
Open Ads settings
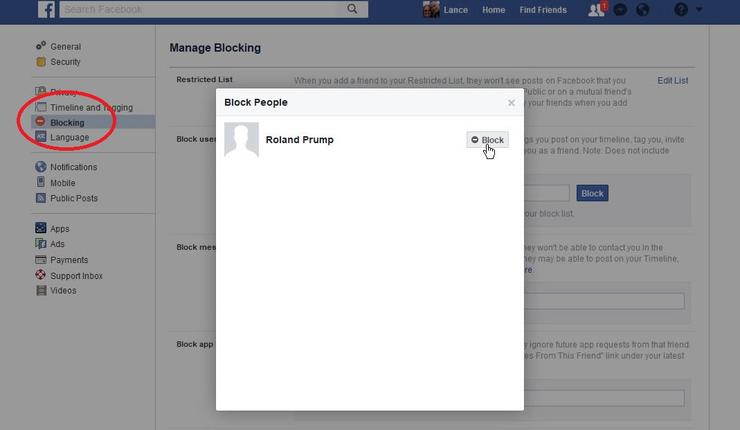[57, 244]
